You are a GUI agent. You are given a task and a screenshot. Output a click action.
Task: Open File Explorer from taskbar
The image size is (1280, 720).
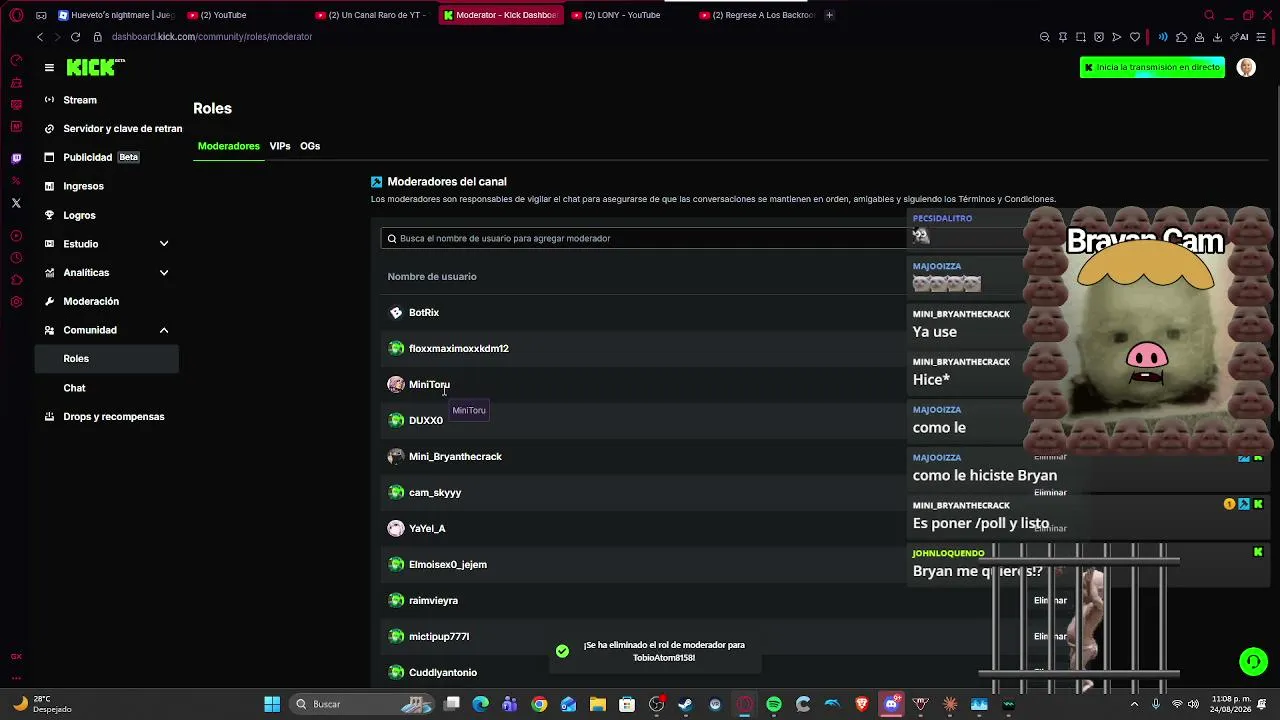click(x=598, y=704)
